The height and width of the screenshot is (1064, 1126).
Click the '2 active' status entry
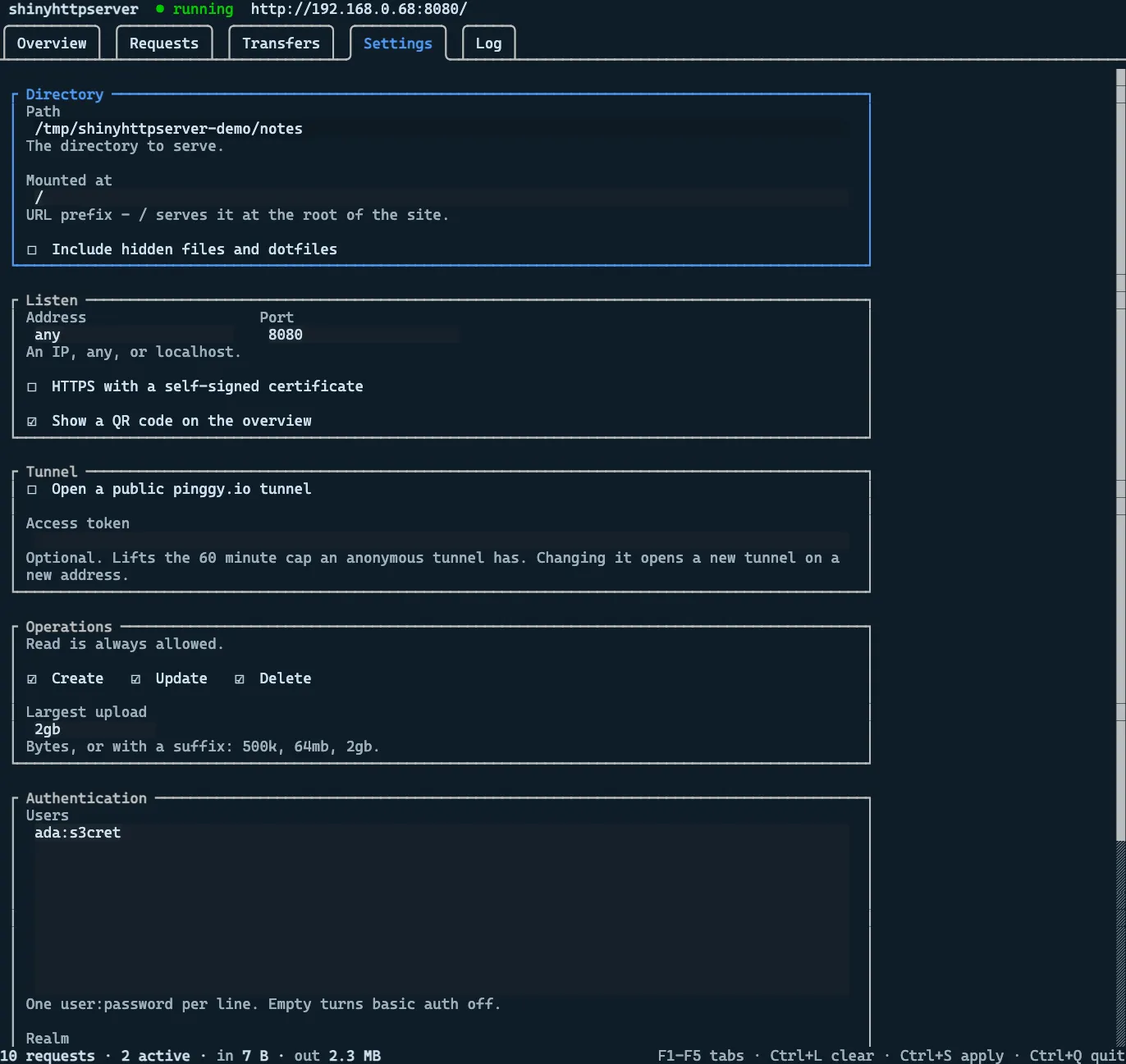[156, 1056]
